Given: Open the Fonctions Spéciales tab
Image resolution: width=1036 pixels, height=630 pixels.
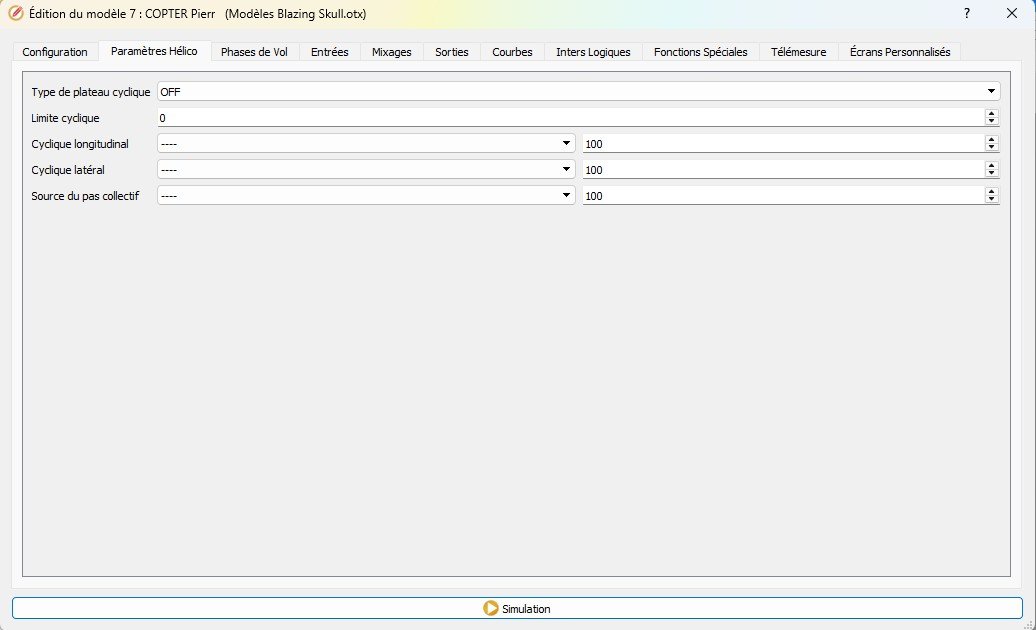Looking at the screenshot, I should tap(700, 52).
